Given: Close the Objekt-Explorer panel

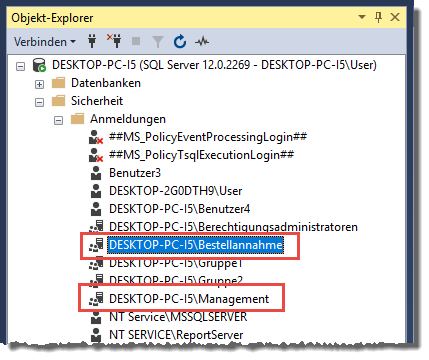Looking at the screenshot, I should point(395,17).
